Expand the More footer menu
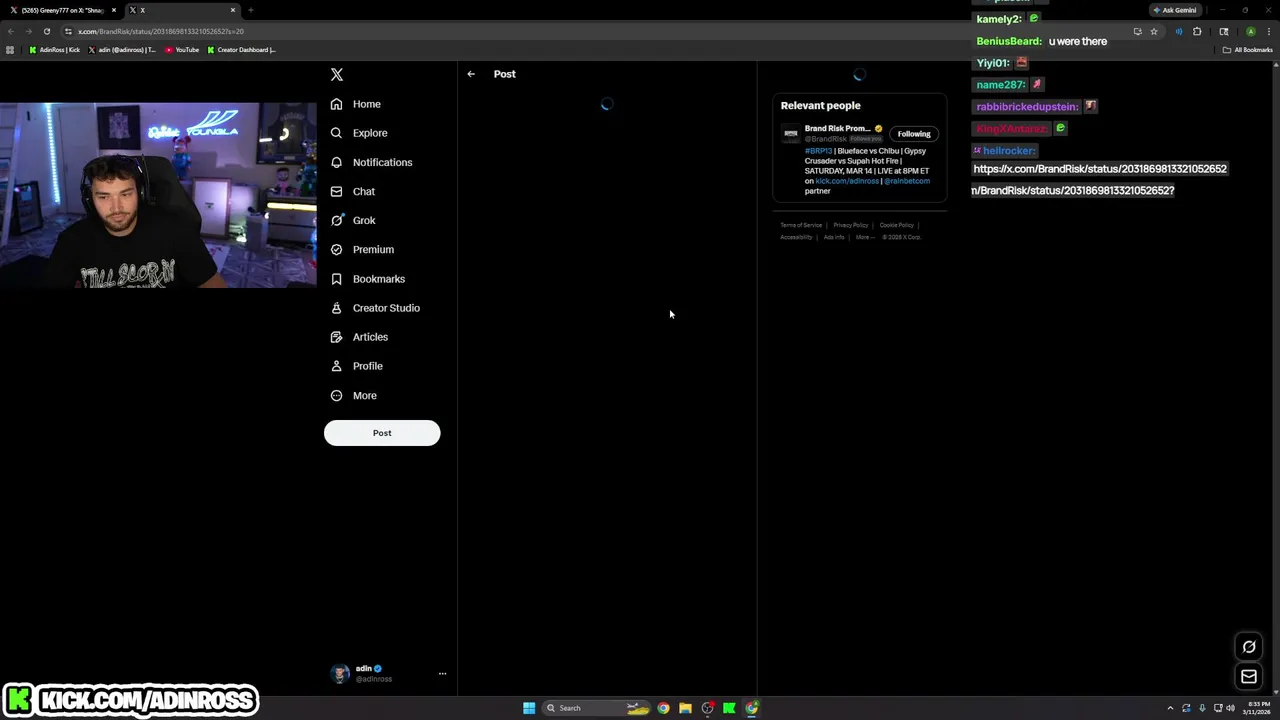This screenshot has width=1280, height=720. 863,237
